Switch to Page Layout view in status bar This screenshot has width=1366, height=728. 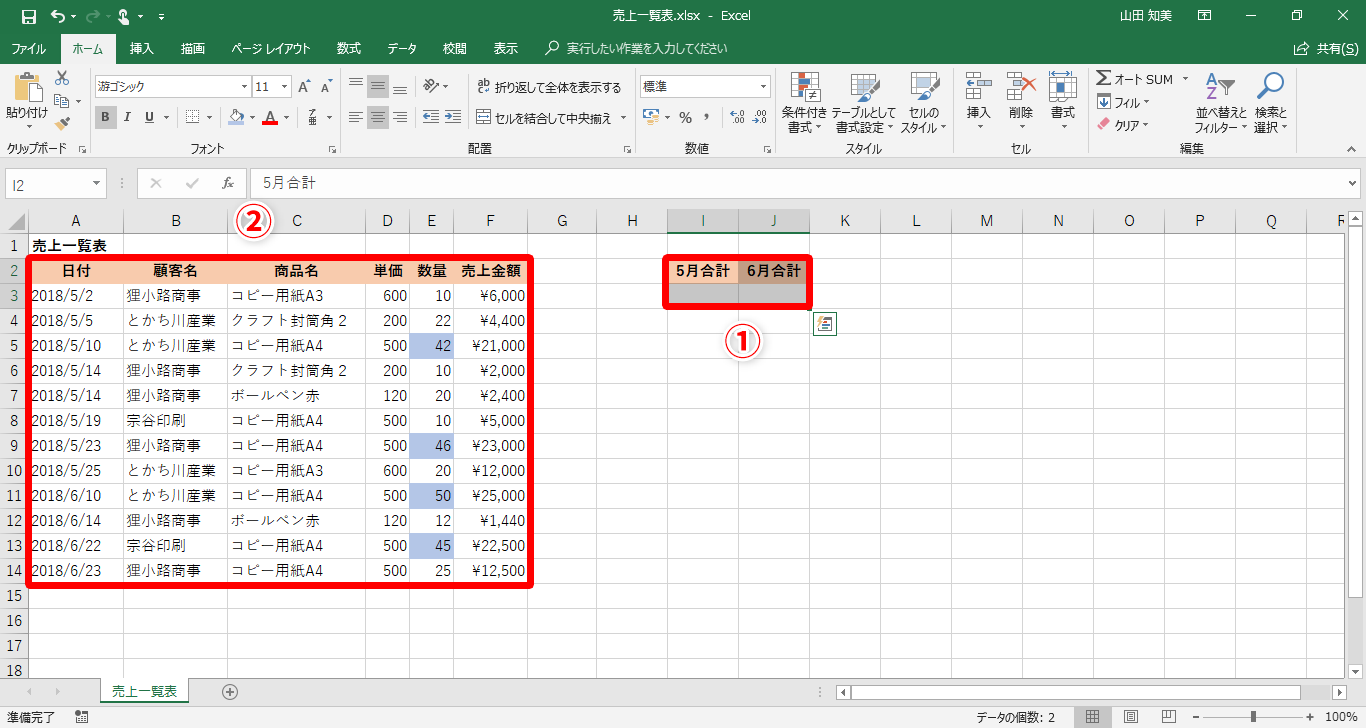click(x=1131, y=716)
